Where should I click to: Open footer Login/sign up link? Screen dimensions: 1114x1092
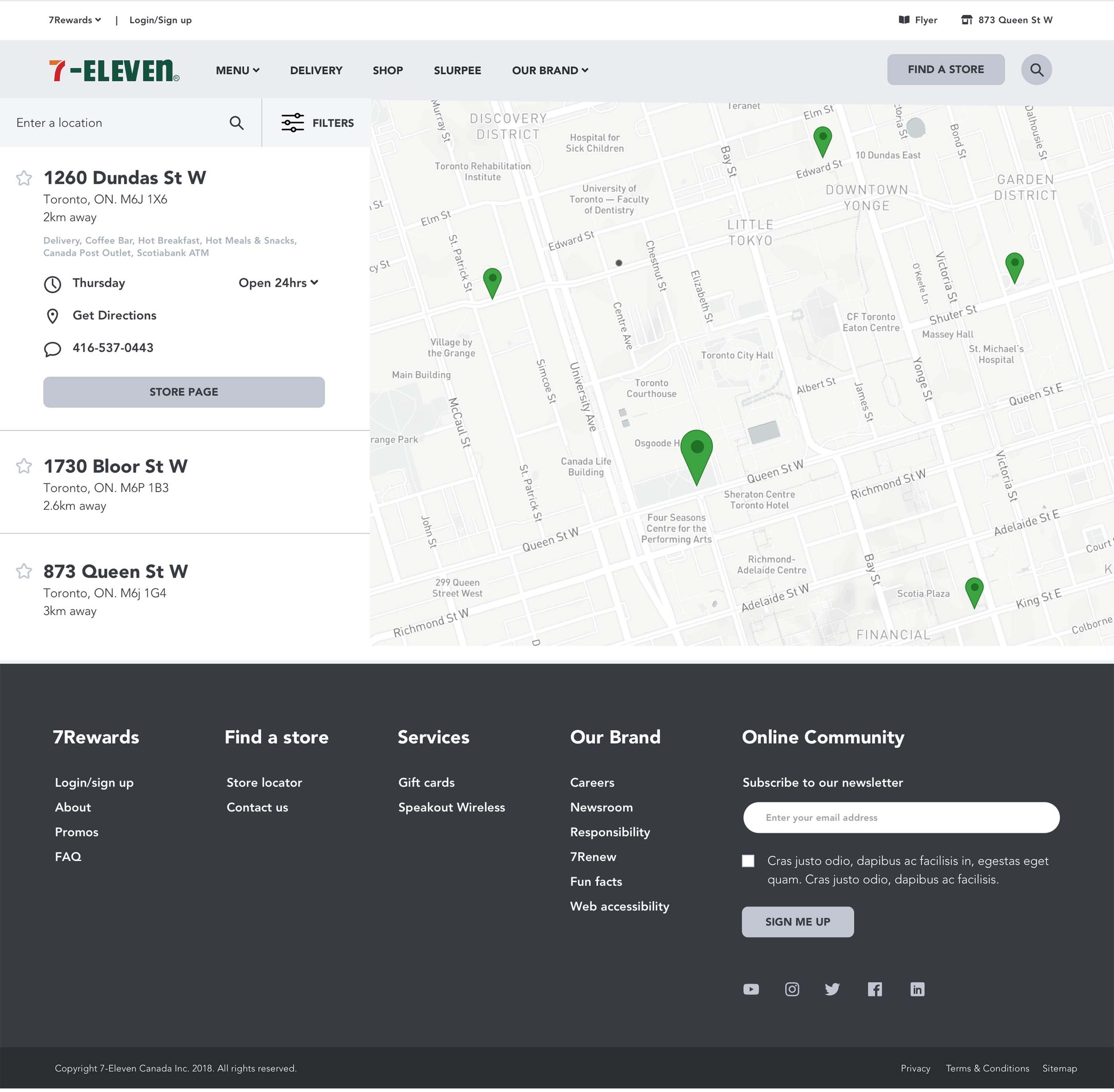click(94, 782)
